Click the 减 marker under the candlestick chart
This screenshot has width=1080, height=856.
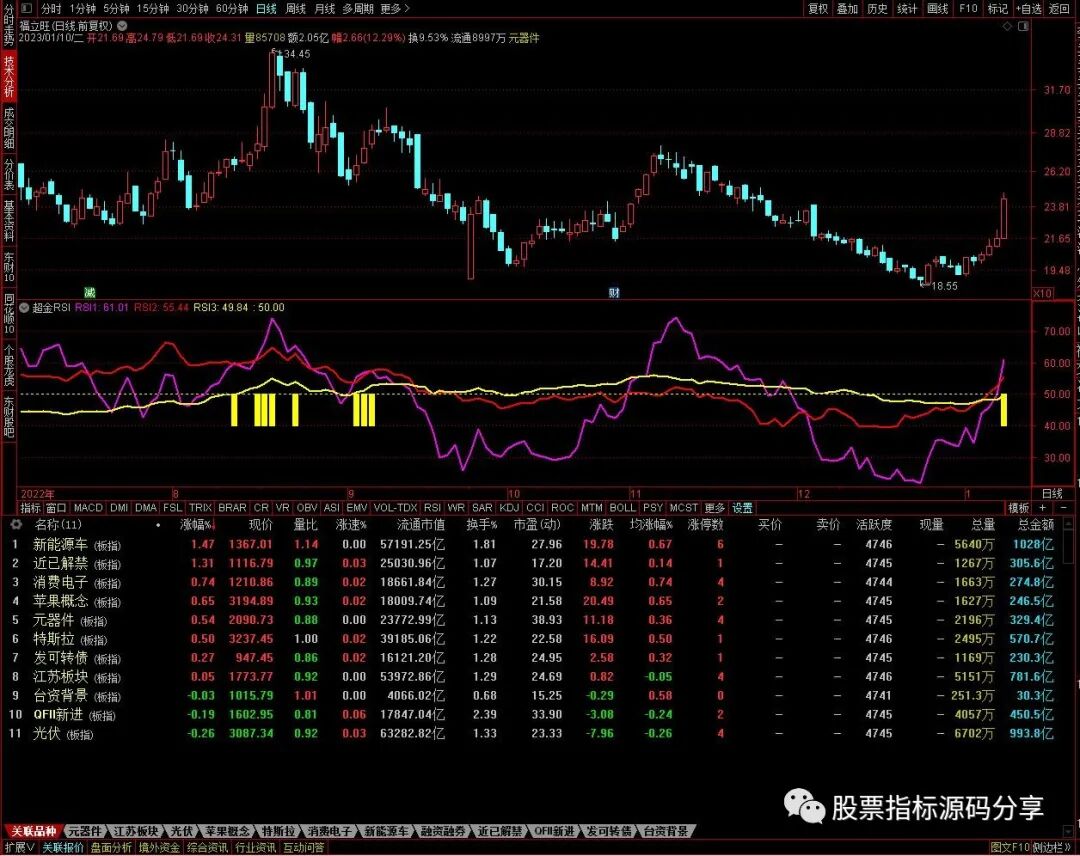pos(90,293)
